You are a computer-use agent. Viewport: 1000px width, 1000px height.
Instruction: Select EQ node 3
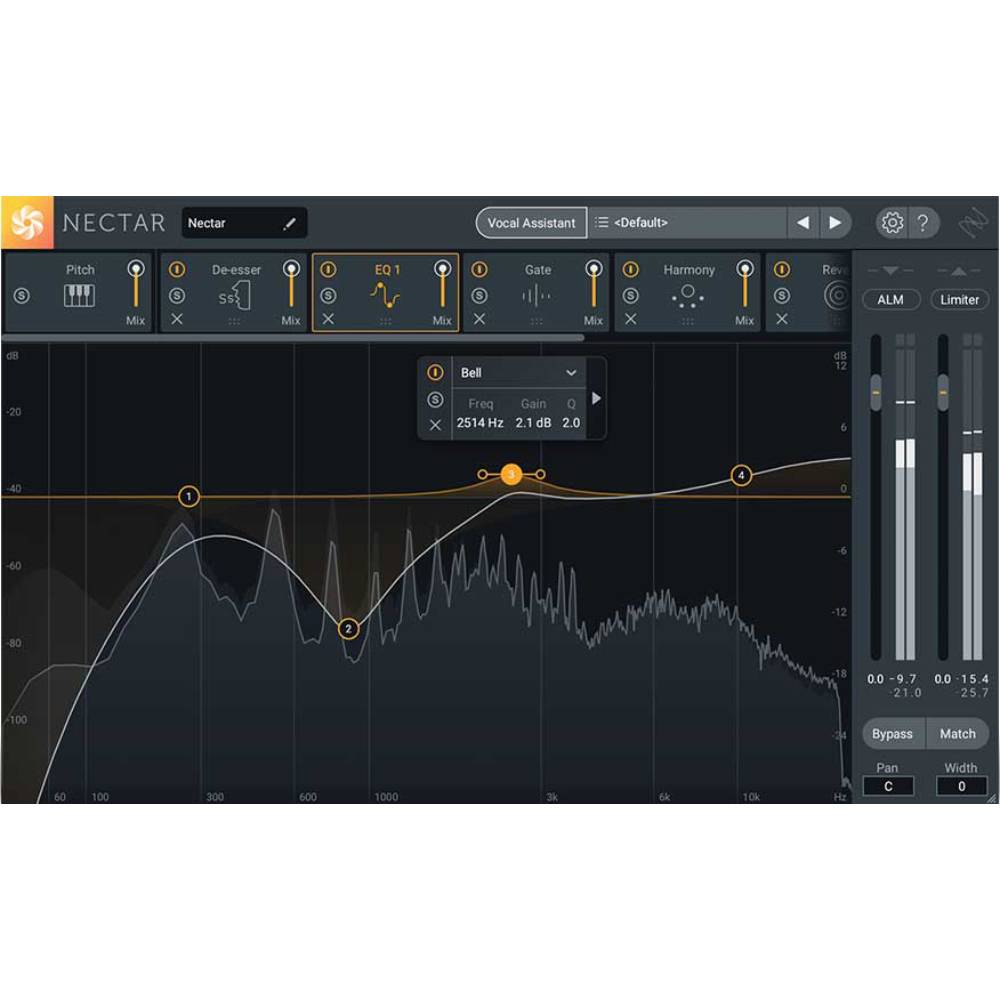point(511,474)
